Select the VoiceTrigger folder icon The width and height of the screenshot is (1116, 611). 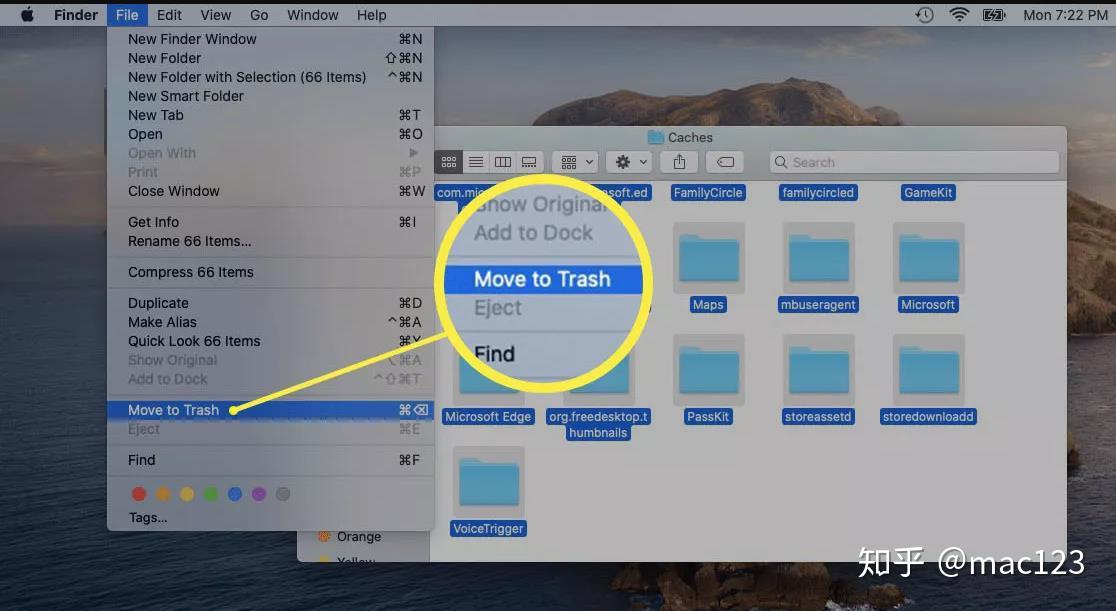488,482
